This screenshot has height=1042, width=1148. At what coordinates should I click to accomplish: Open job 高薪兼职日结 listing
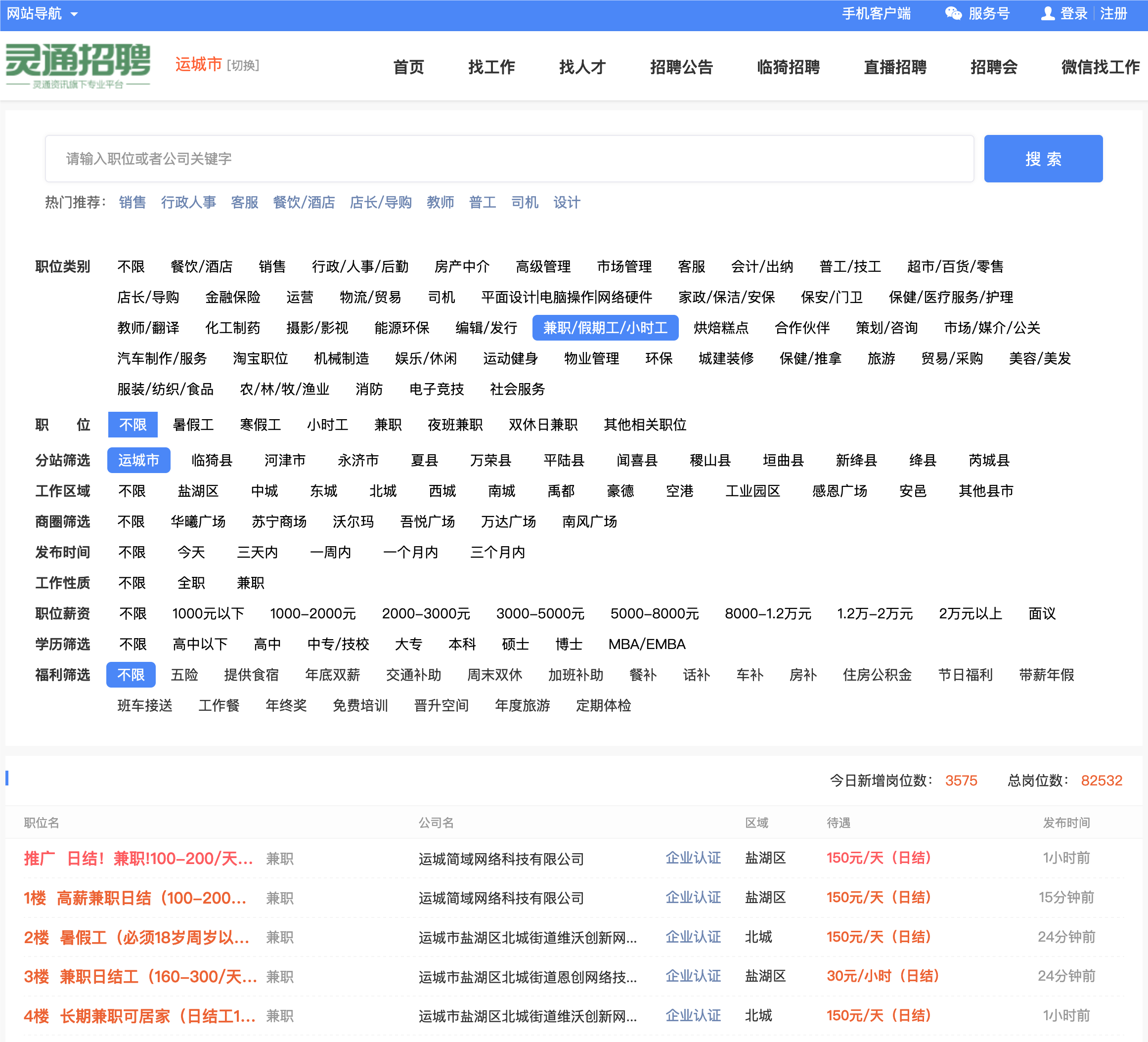135,898
